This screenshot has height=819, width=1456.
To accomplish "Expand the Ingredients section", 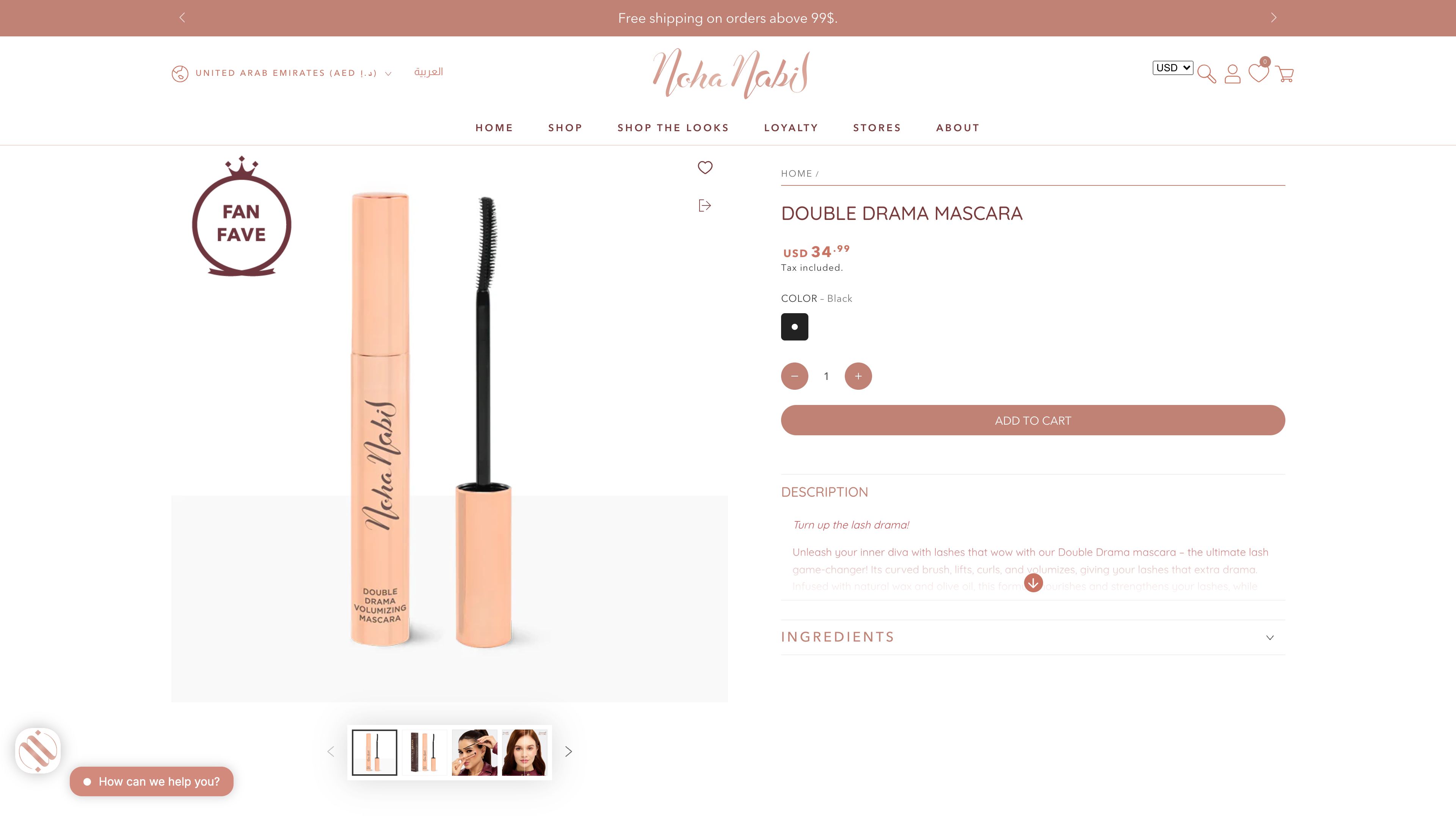I will point(1032,637).
